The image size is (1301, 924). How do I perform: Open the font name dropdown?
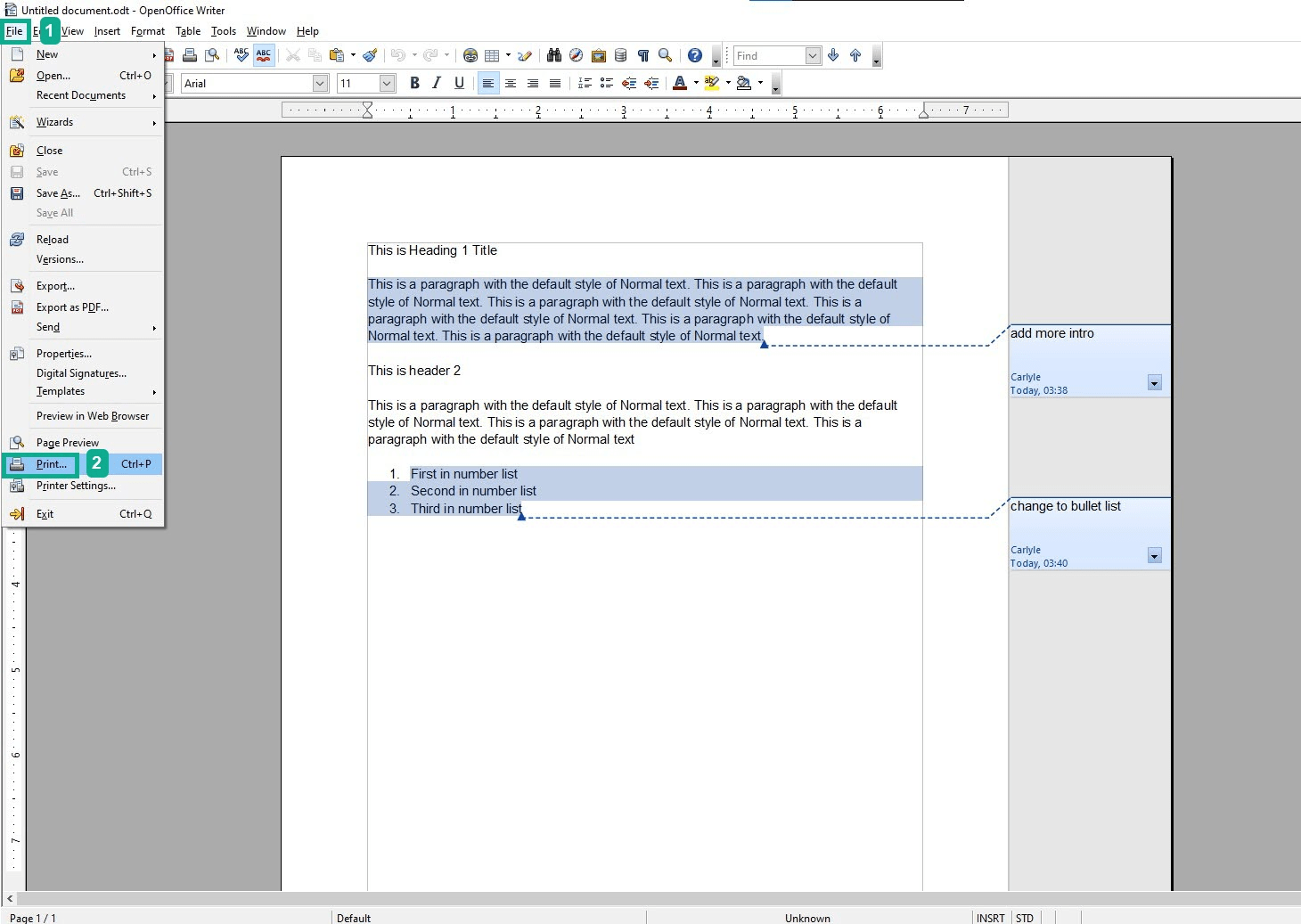[x=320, y=83]
